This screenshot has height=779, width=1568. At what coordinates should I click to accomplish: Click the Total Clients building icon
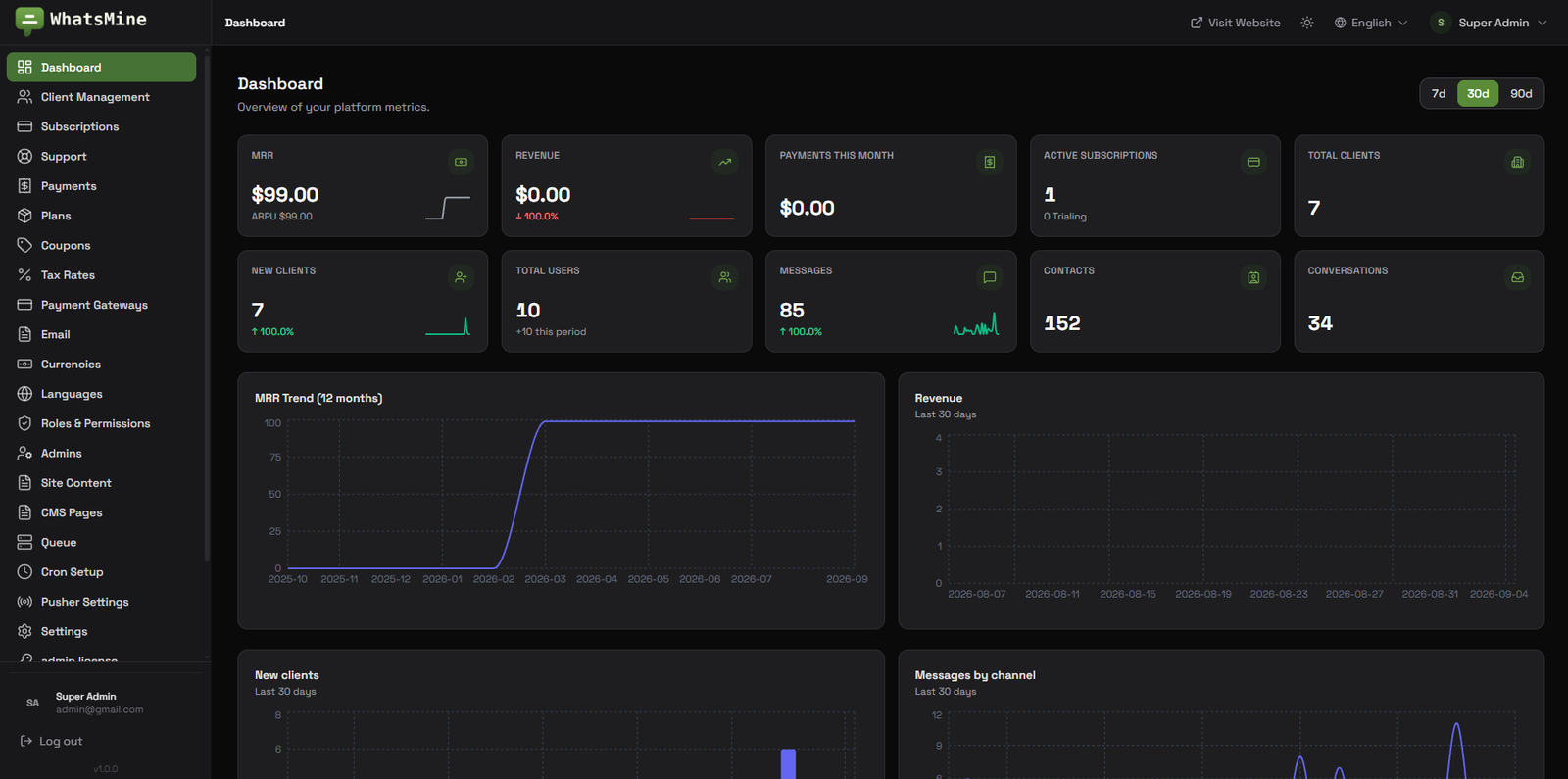(1518, 162)
